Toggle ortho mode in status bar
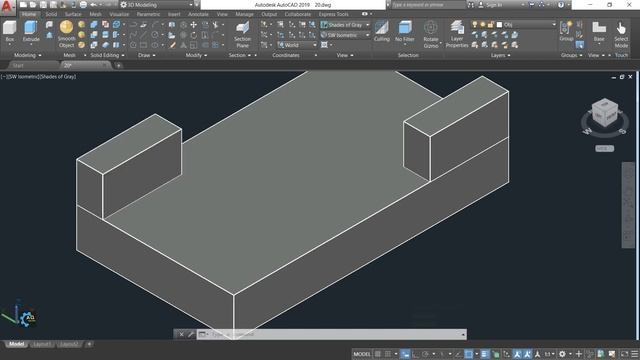The height and width of the screenshot is (360, 640). [415, 354]
